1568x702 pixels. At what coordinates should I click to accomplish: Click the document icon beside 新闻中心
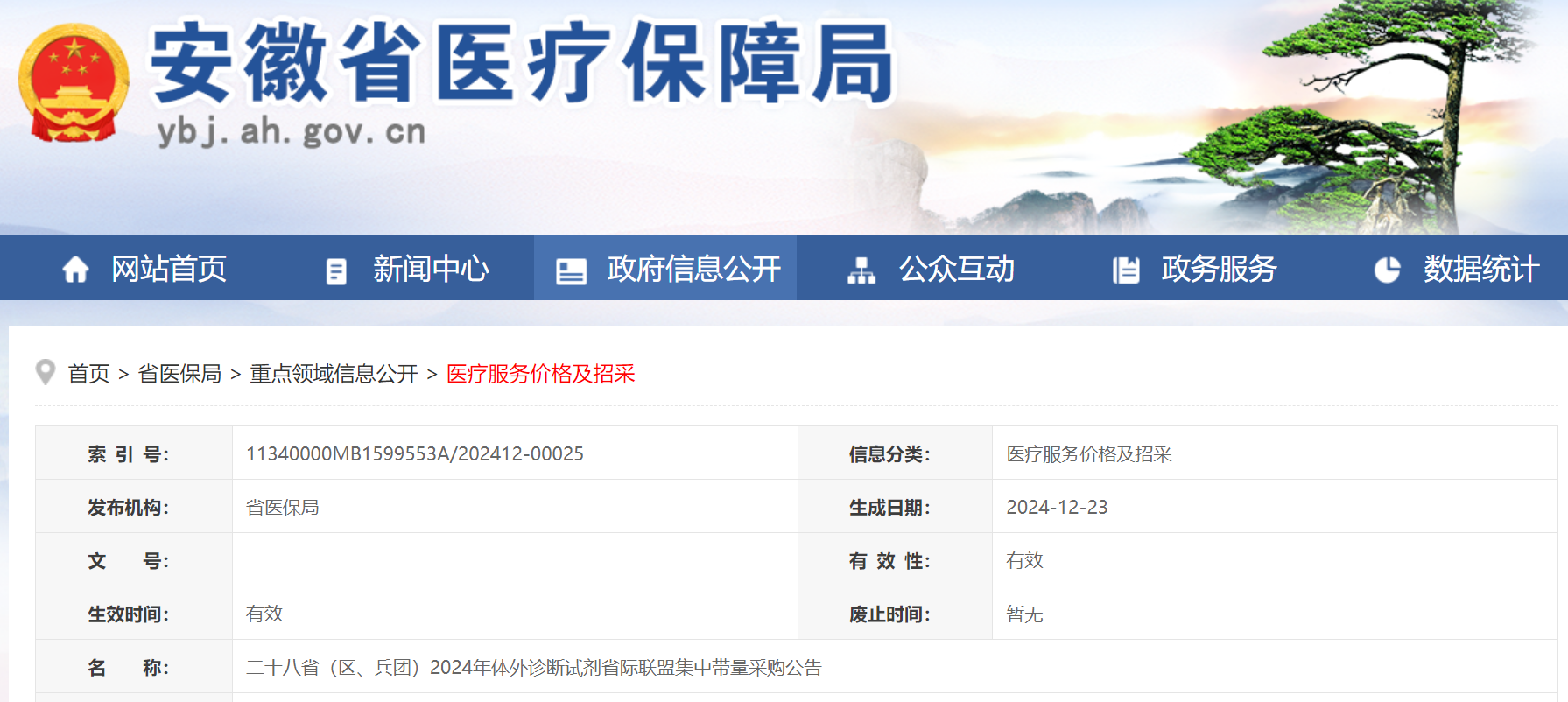[x=336, y=271]
